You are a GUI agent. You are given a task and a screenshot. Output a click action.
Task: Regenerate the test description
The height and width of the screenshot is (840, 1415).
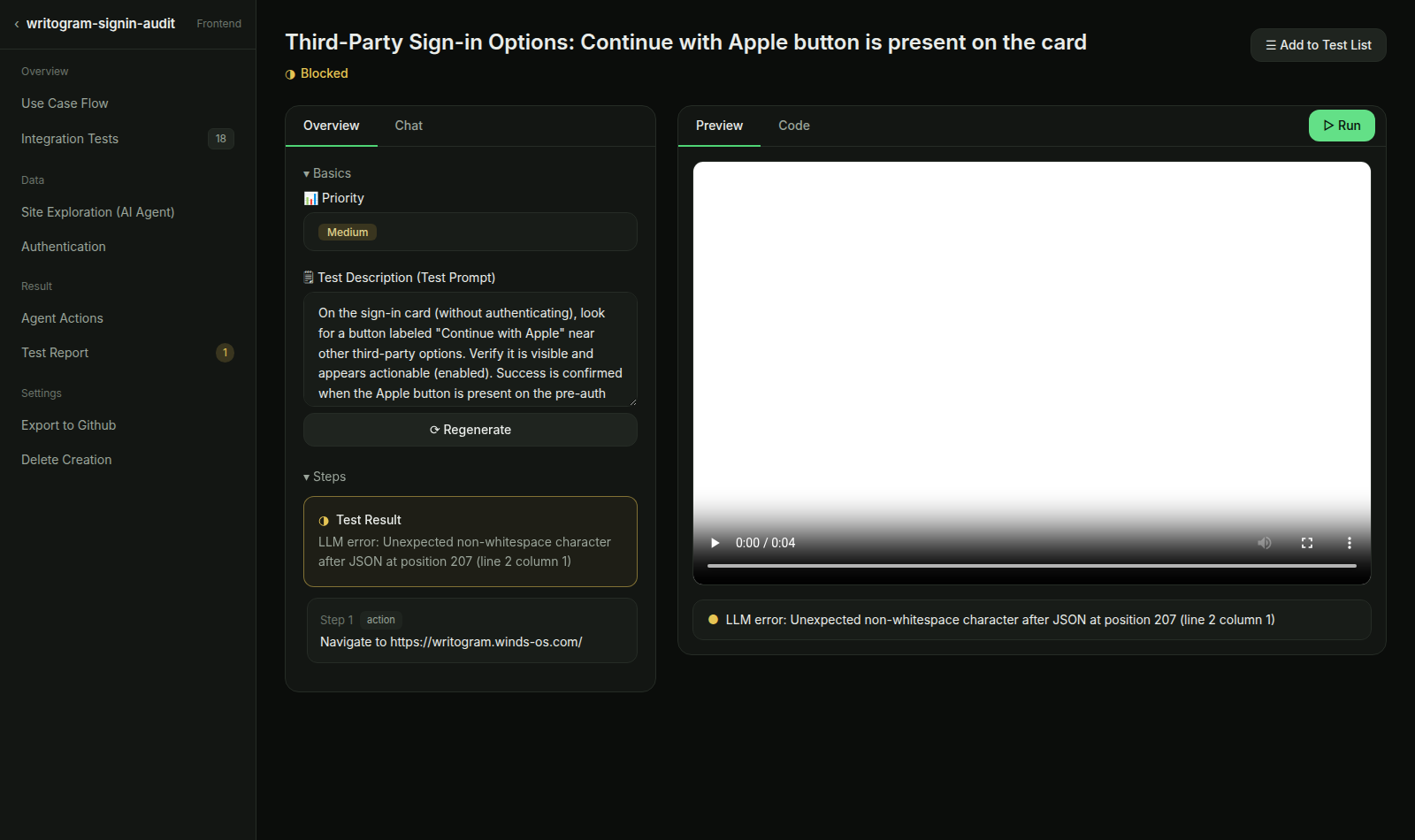click(470, 430)
